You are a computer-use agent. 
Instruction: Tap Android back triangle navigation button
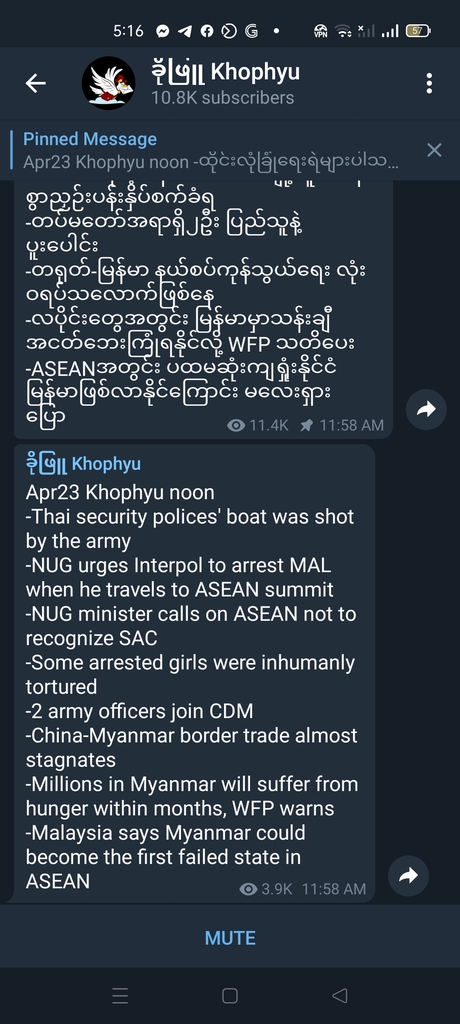(339, 995)
